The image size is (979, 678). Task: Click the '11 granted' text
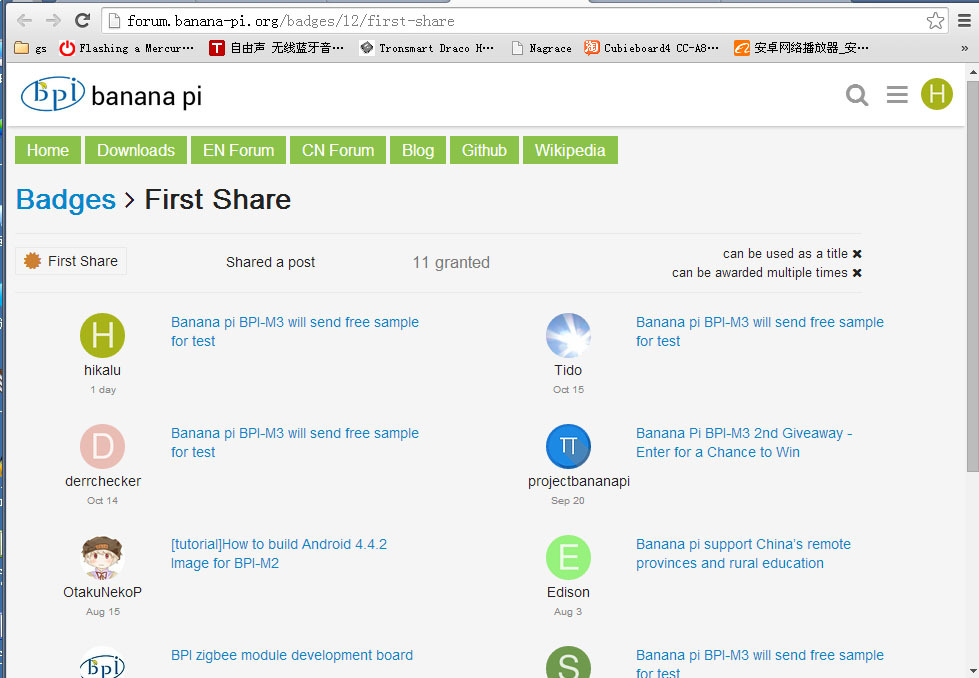click(451, 263)
